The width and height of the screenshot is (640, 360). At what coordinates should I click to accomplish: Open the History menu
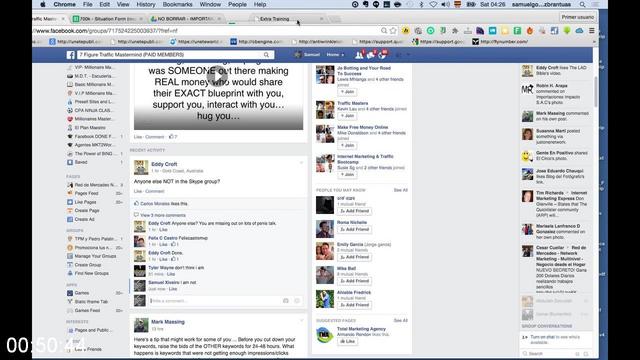[146, 4]
